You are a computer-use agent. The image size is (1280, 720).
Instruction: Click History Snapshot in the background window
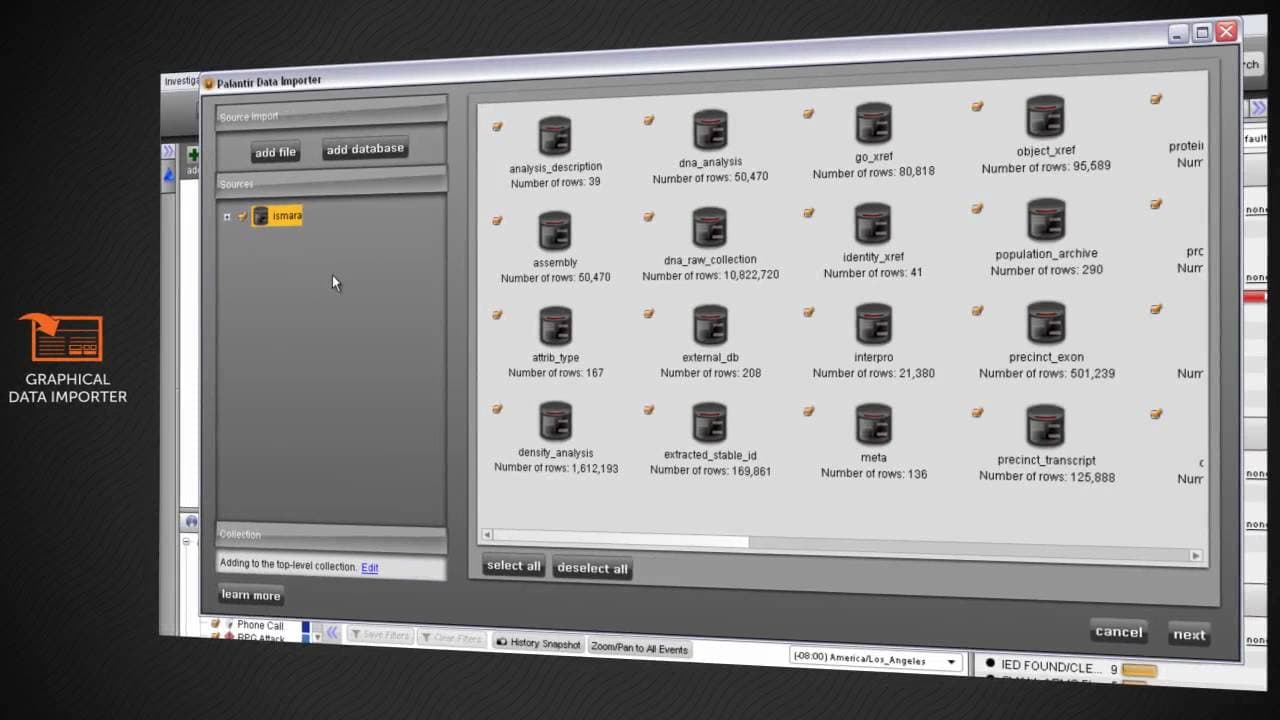point(538,643)
